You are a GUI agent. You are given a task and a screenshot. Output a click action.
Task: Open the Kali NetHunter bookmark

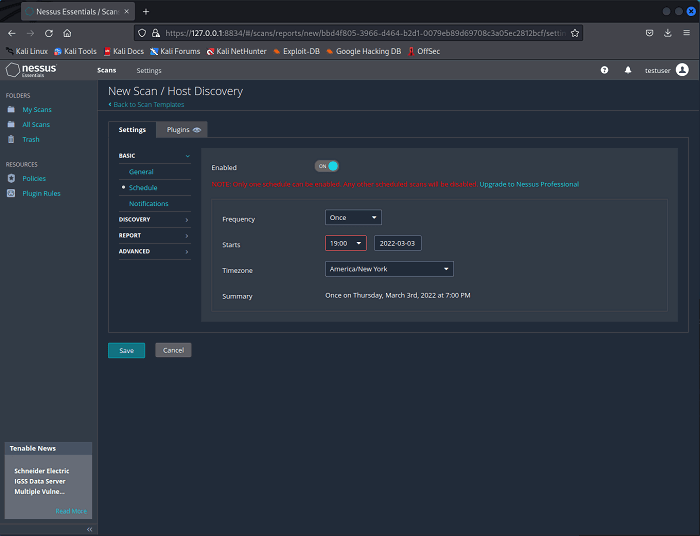coord(236,51)
